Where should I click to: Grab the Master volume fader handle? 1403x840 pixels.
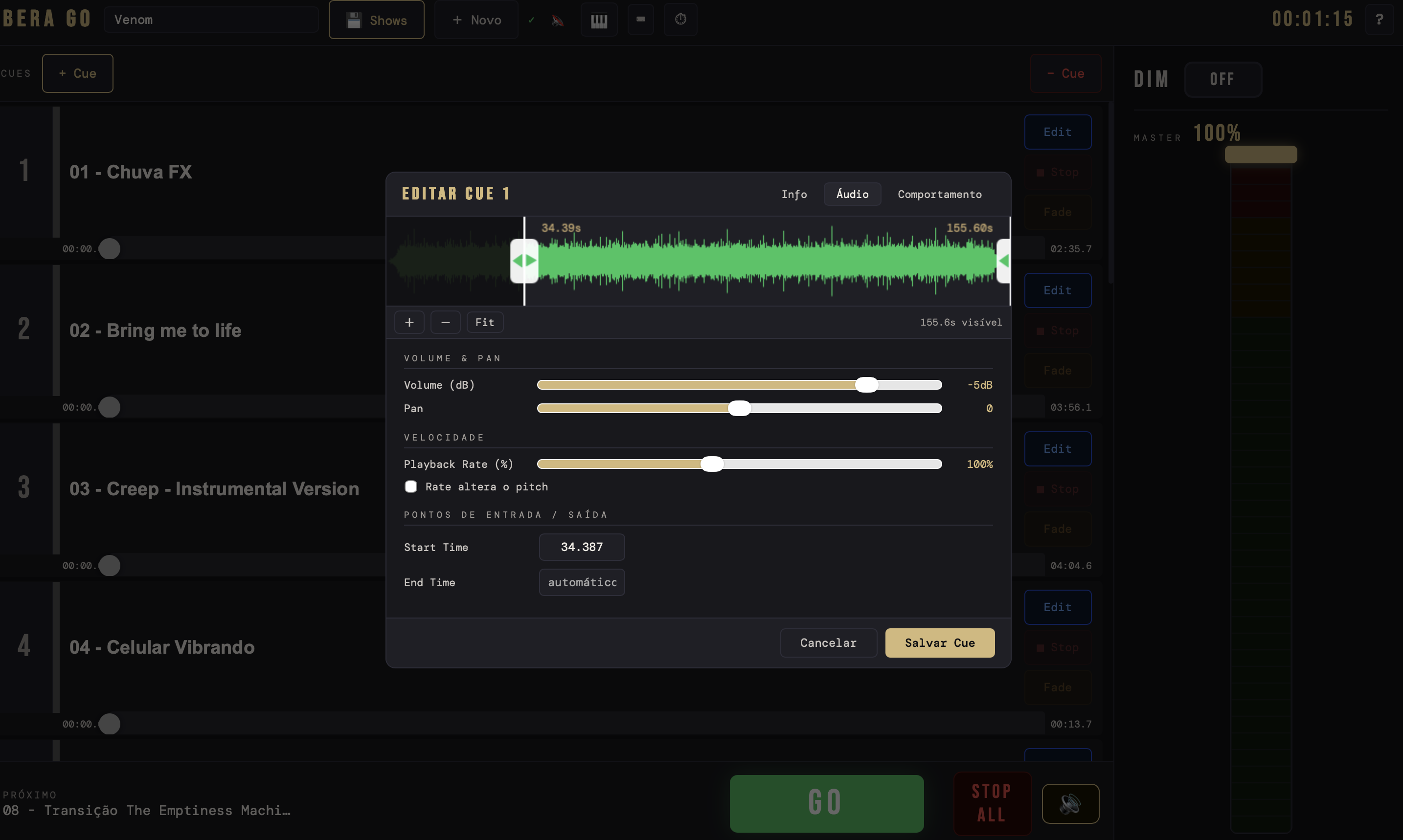point(1261,155)
